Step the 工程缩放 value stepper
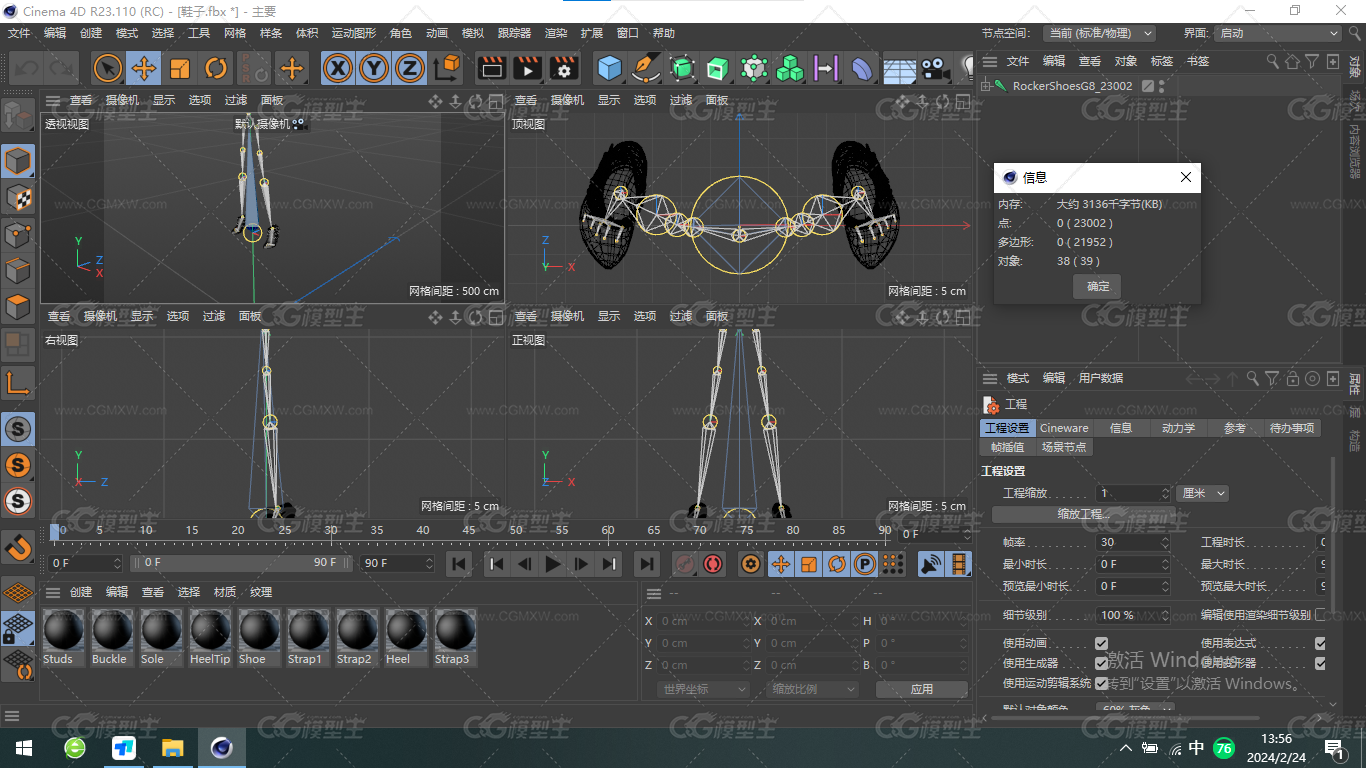 click(1165, 493)
